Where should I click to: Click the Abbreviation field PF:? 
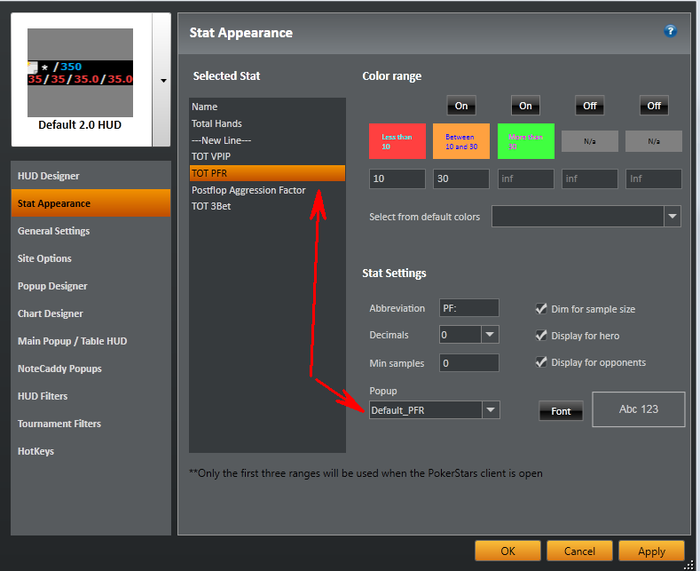[469, 308]
